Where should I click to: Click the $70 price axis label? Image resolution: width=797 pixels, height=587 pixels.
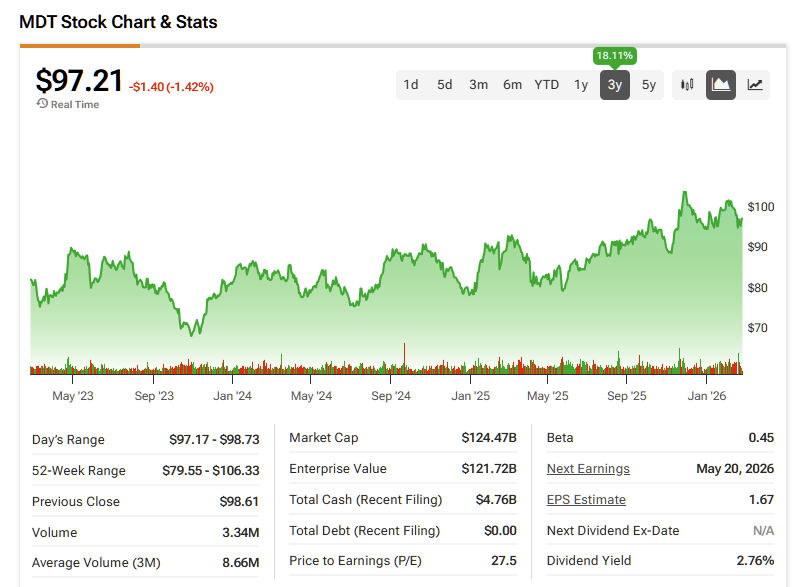pyautogui.click(x=757, y=328)
